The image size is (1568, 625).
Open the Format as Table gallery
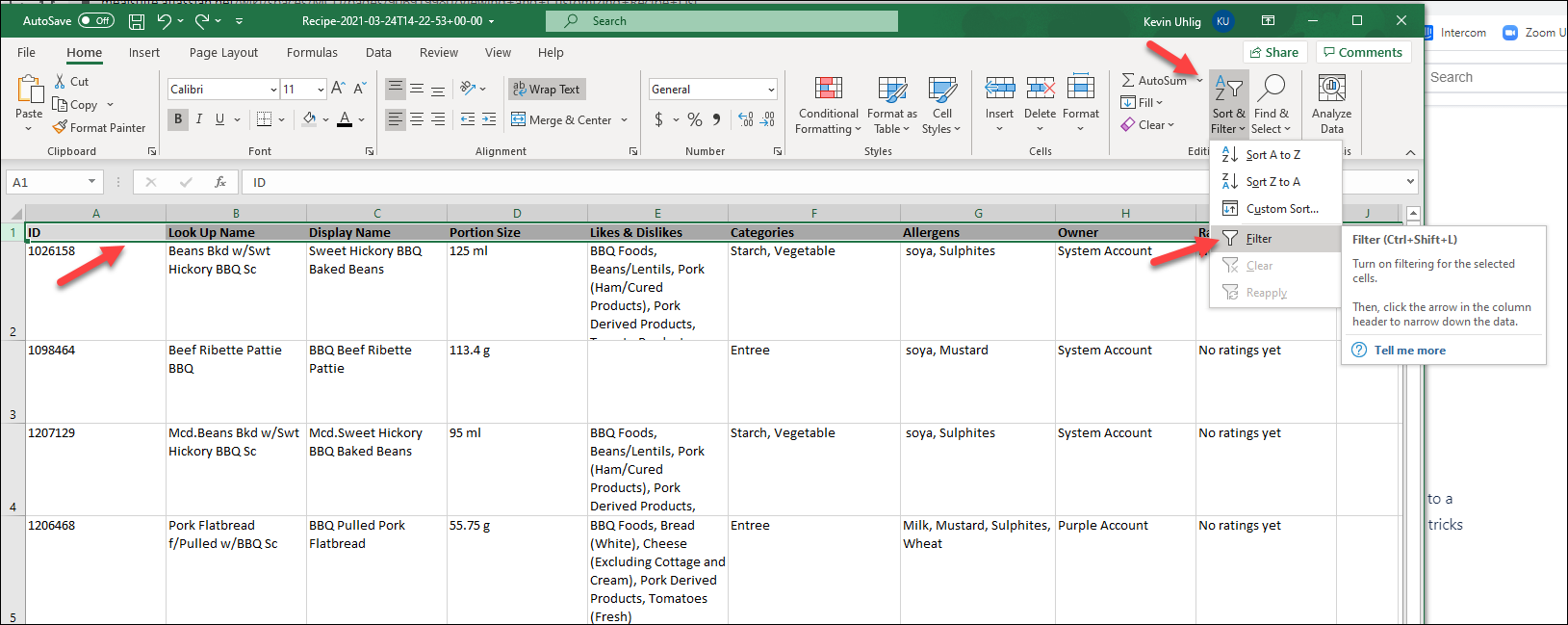(891, 106)
